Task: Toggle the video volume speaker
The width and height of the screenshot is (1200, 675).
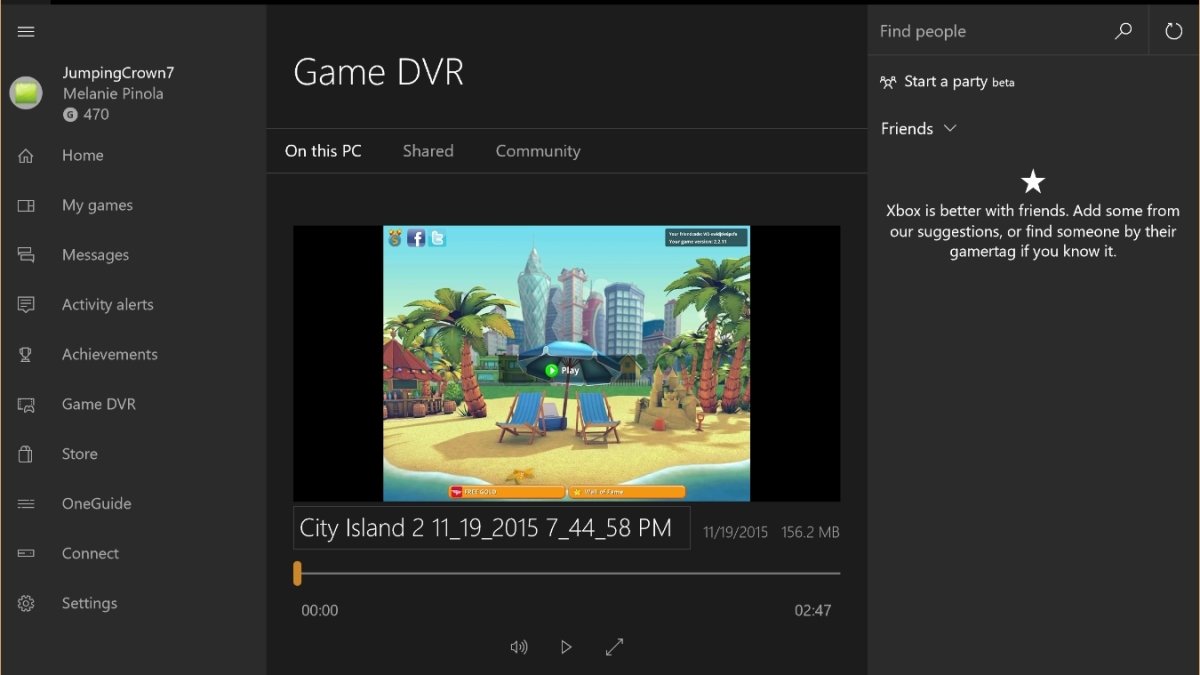Action: pos(518,647)
